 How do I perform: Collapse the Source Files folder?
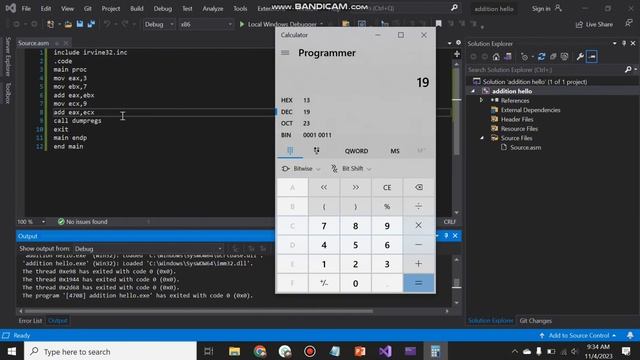(x=482, y=138)
